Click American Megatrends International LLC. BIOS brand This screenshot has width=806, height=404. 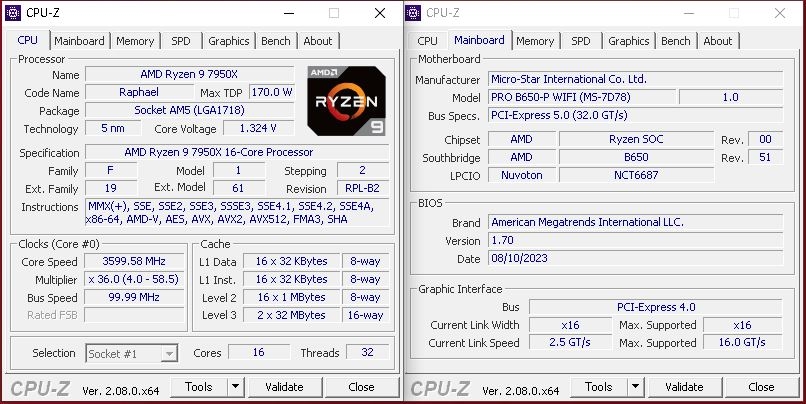point(635,223)
